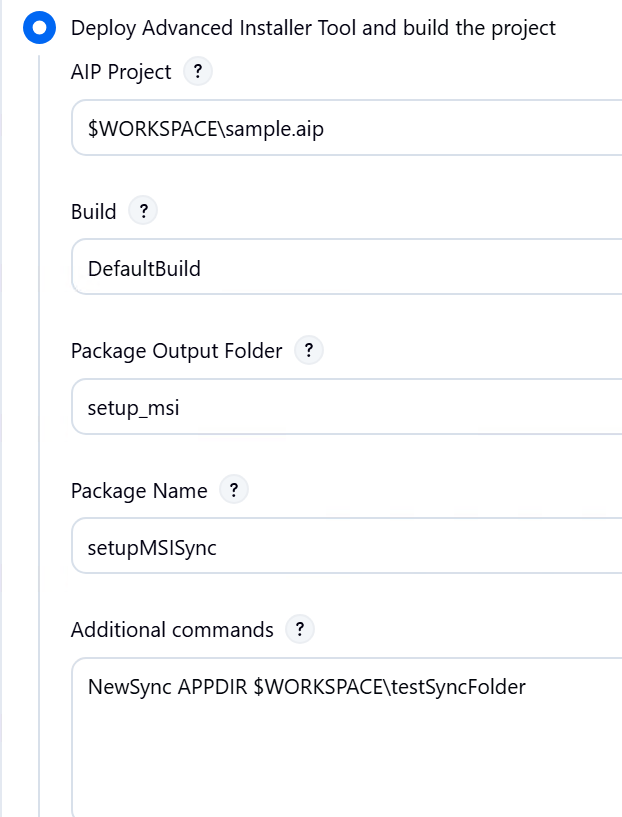This screenshot has width=622, height=817.
Task: Click the vertical connector line under the radio button
Action: tap(39, 400)
